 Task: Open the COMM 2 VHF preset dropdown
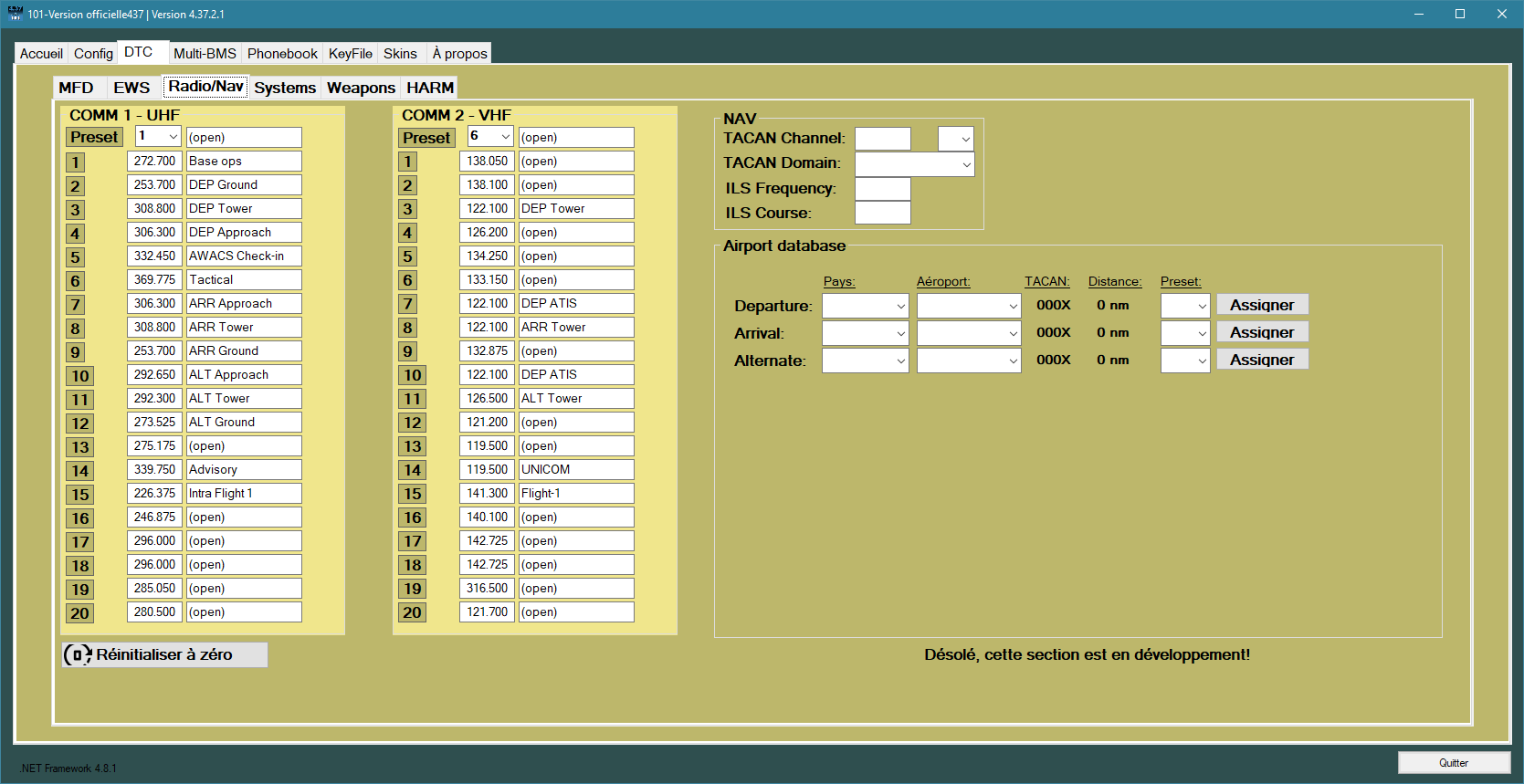click(x=490, y=137)
